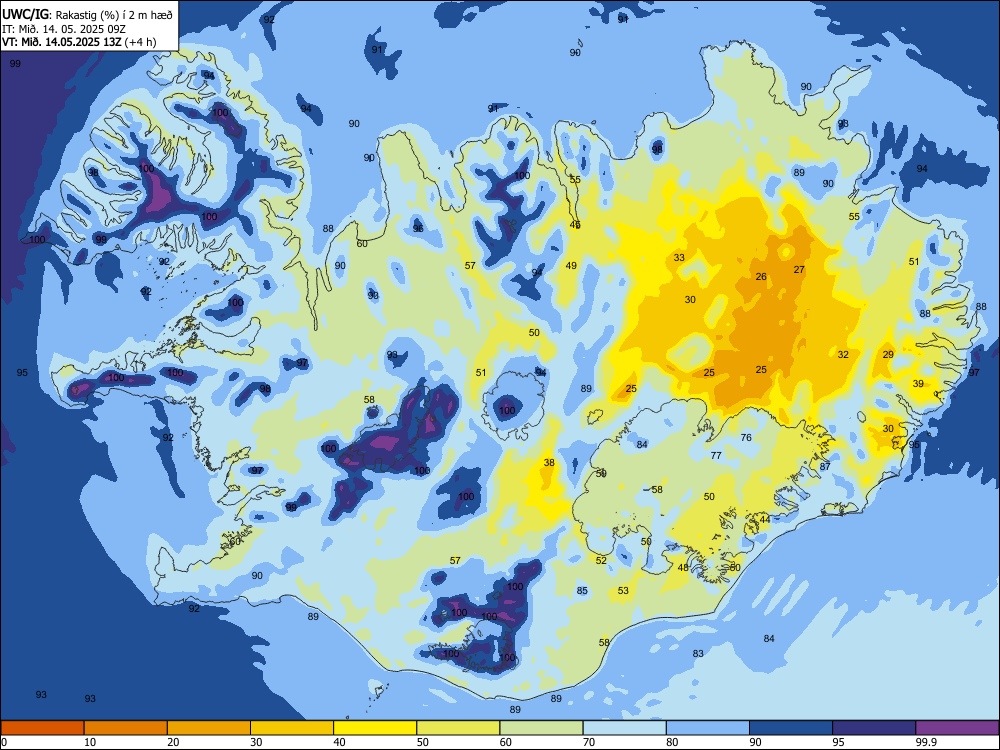Click the humidity value '26' on map
This screenshot has width=1000, height=750.
[761, 276]
